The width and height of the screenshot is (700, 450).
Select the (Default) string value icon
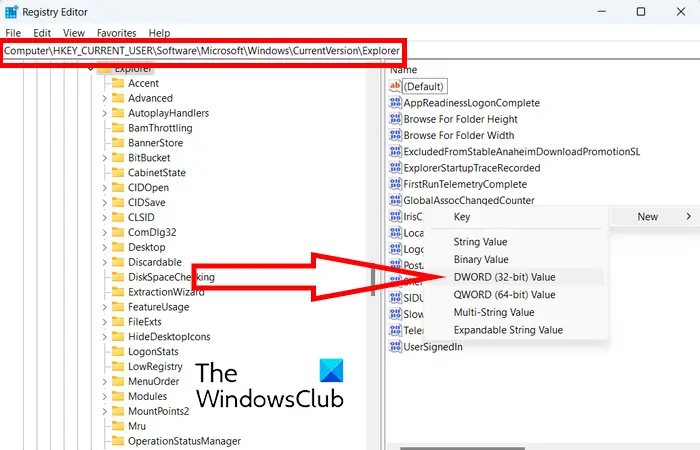coord(395,86)
